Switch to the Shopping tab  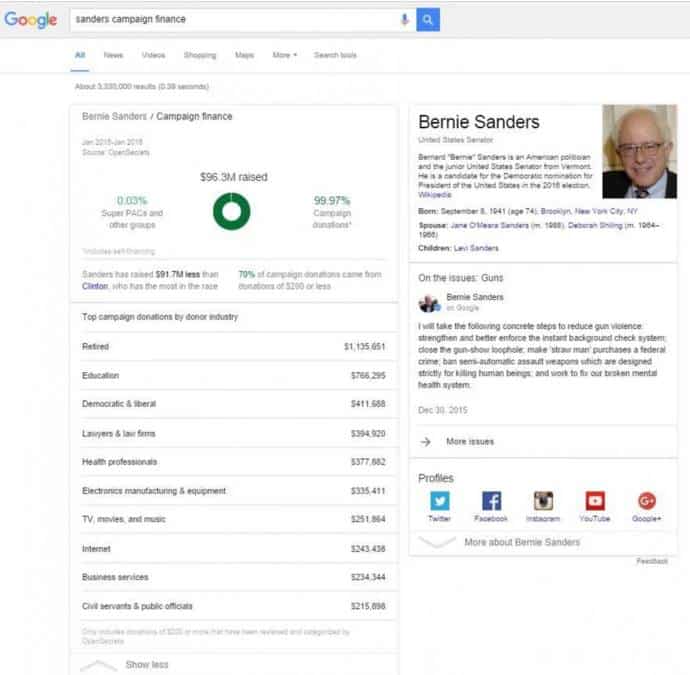point(200,55)
